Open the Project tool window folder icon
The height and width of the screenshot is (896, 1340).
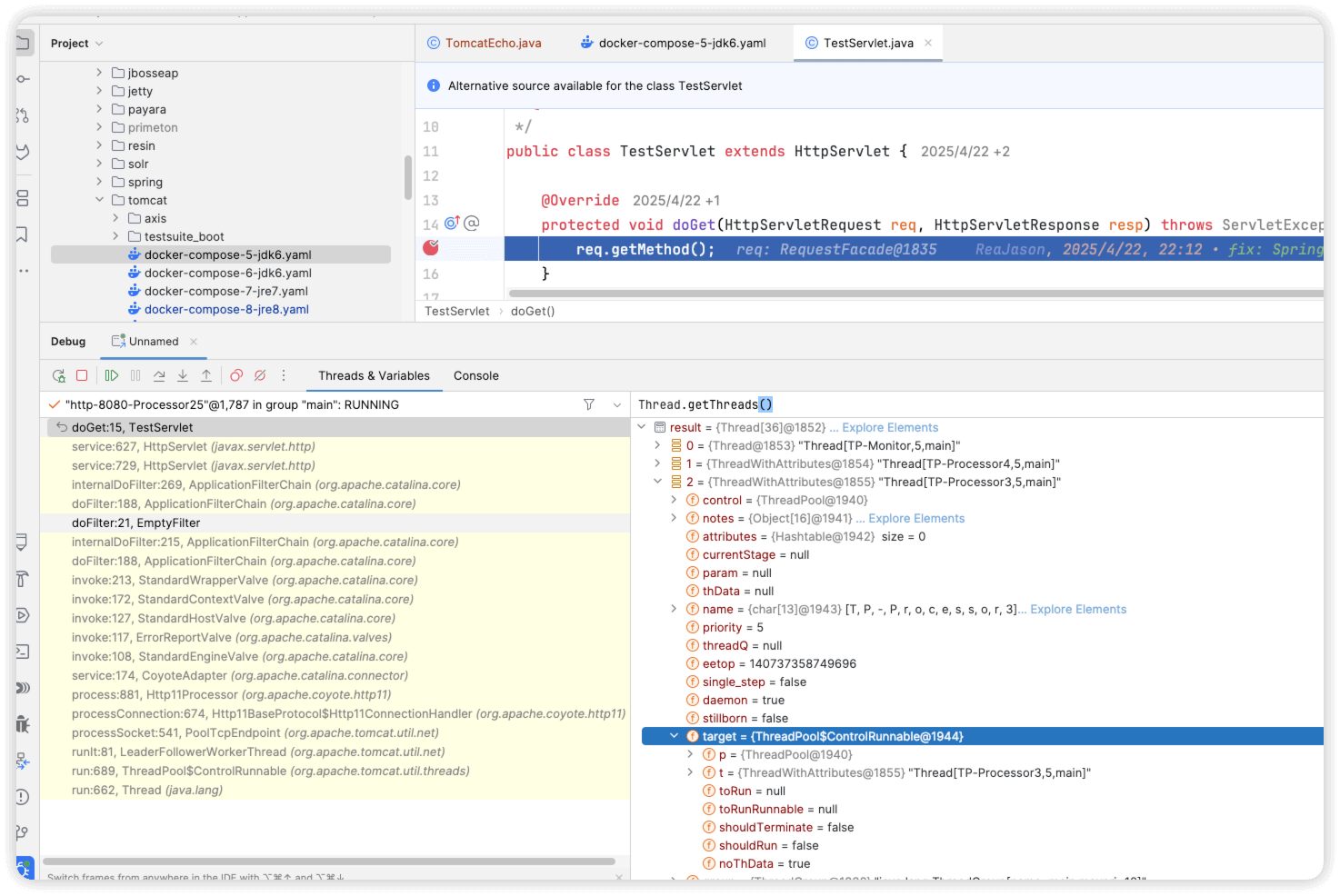(x=24, y=43)
